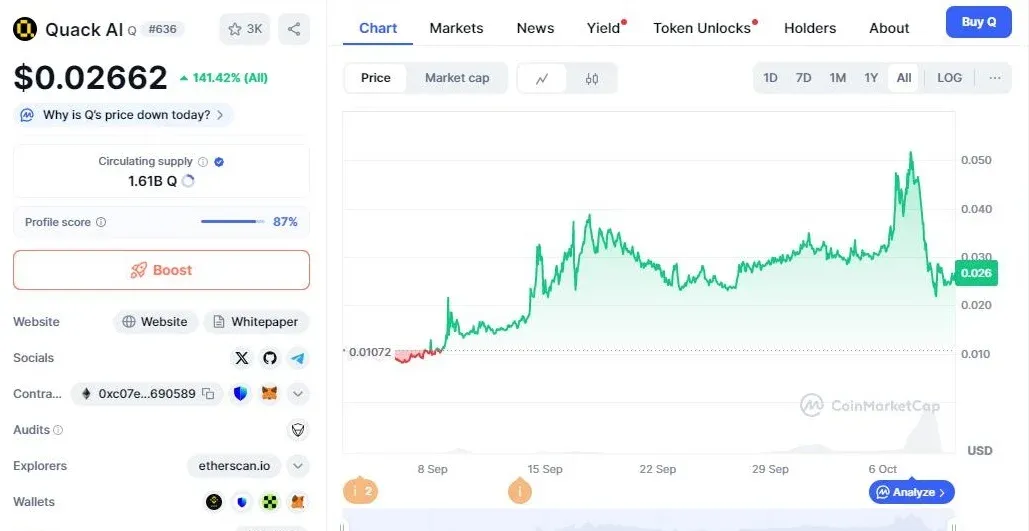Select the line chart icon
The width and height of the screenshot is (1029, 531).
click(x=542, y=78)
